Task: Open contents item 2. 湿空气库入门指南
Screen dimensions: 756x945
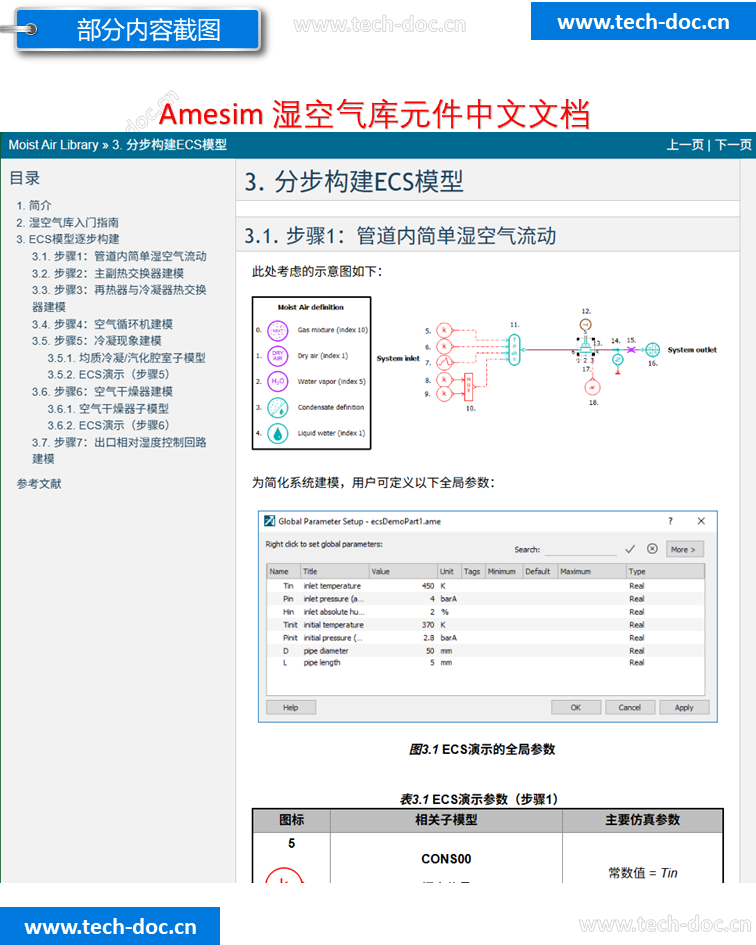Action: [x=68, y=222]
